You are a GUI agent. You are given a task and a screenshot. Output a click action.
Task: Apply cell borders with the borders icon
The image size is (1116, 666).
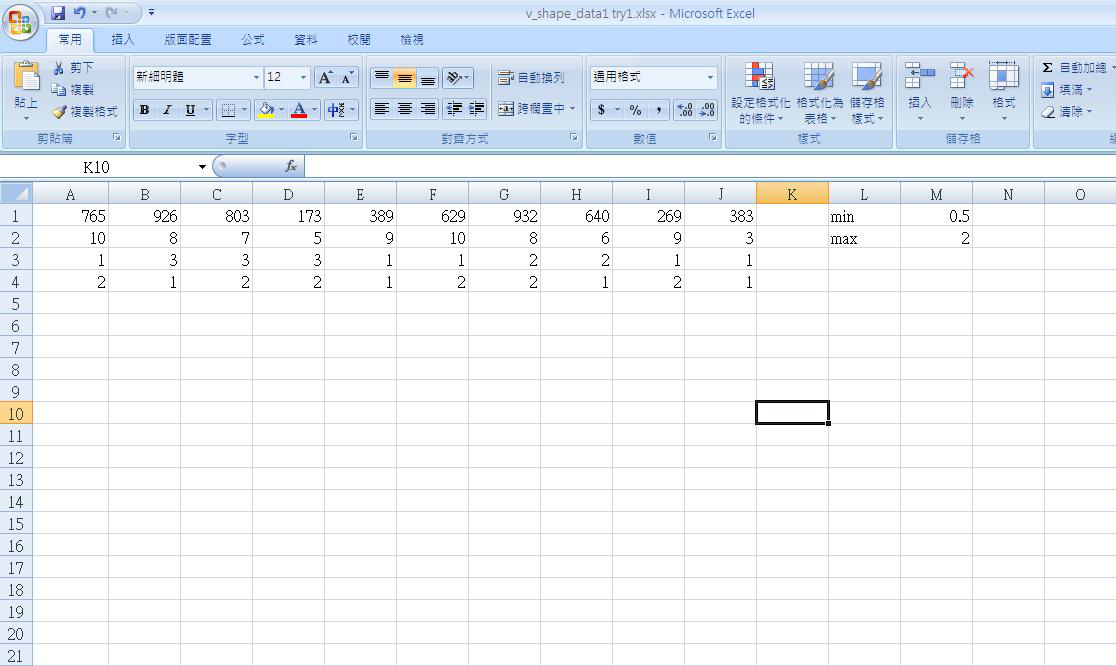point(228,110)
